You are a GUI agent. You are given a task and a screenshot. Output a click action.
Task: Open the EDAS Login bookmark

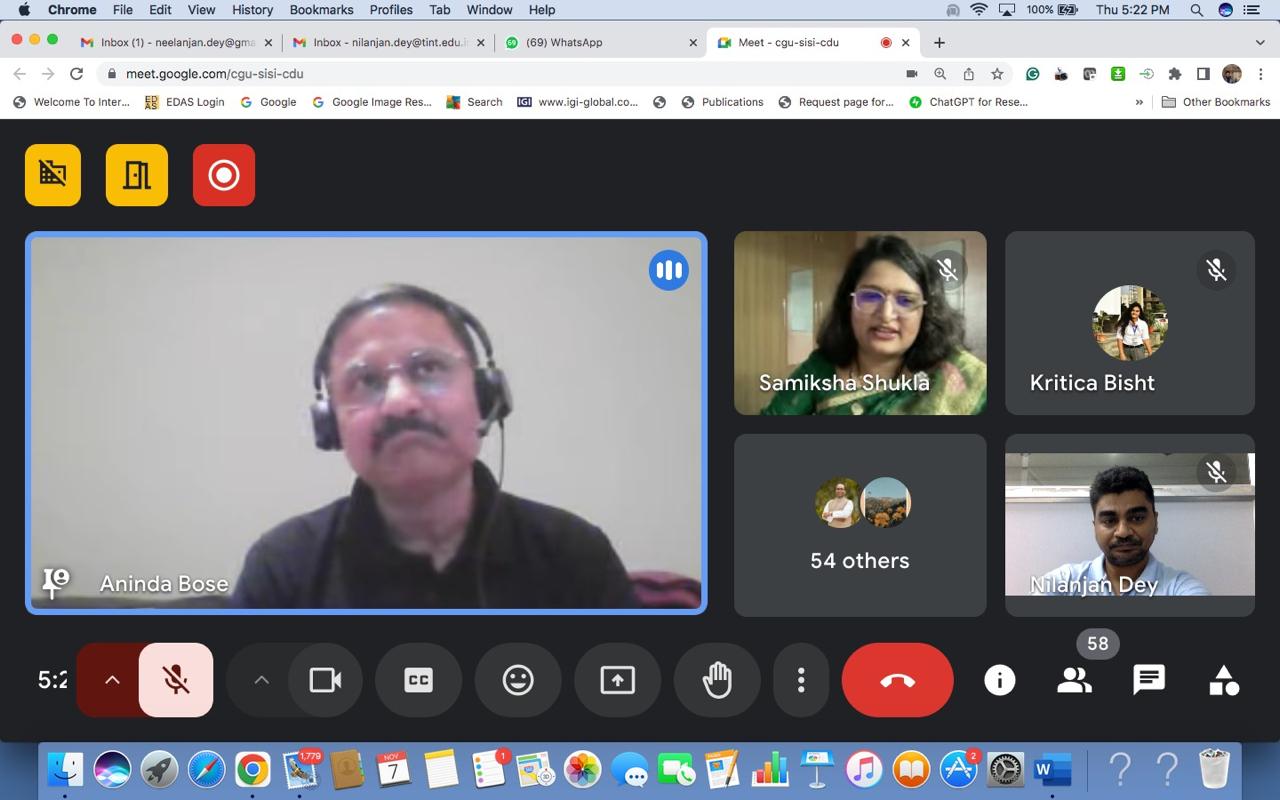pos(185,102)
